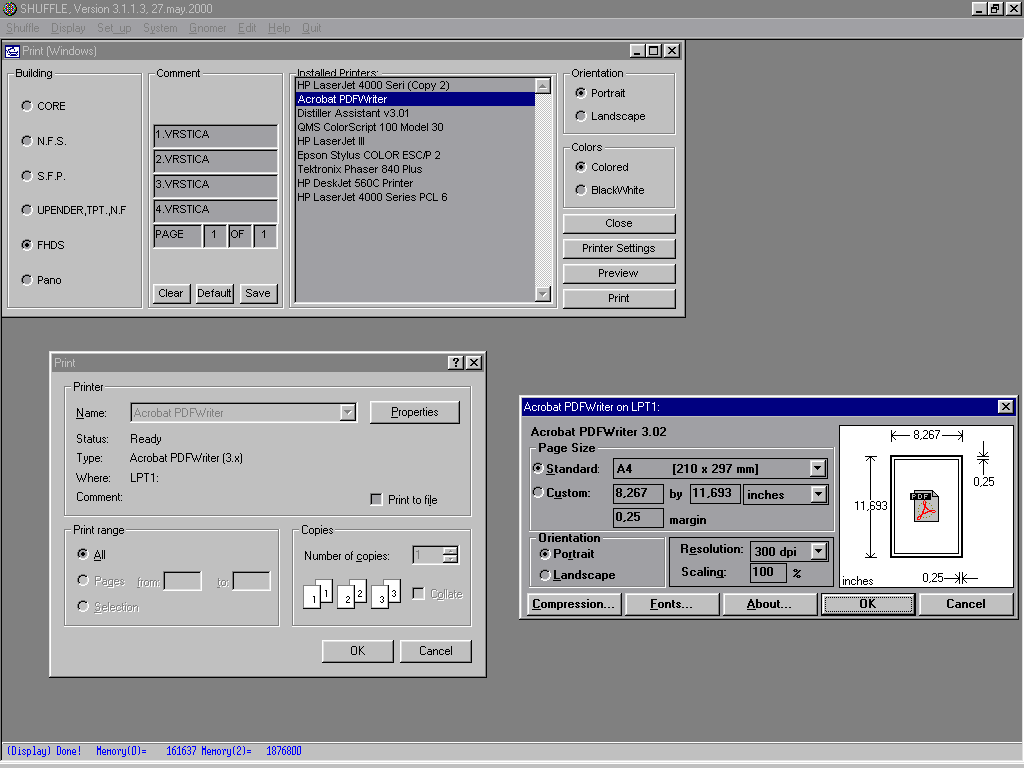
Task: Click the Save comment button
Action: tap(258, 293)
